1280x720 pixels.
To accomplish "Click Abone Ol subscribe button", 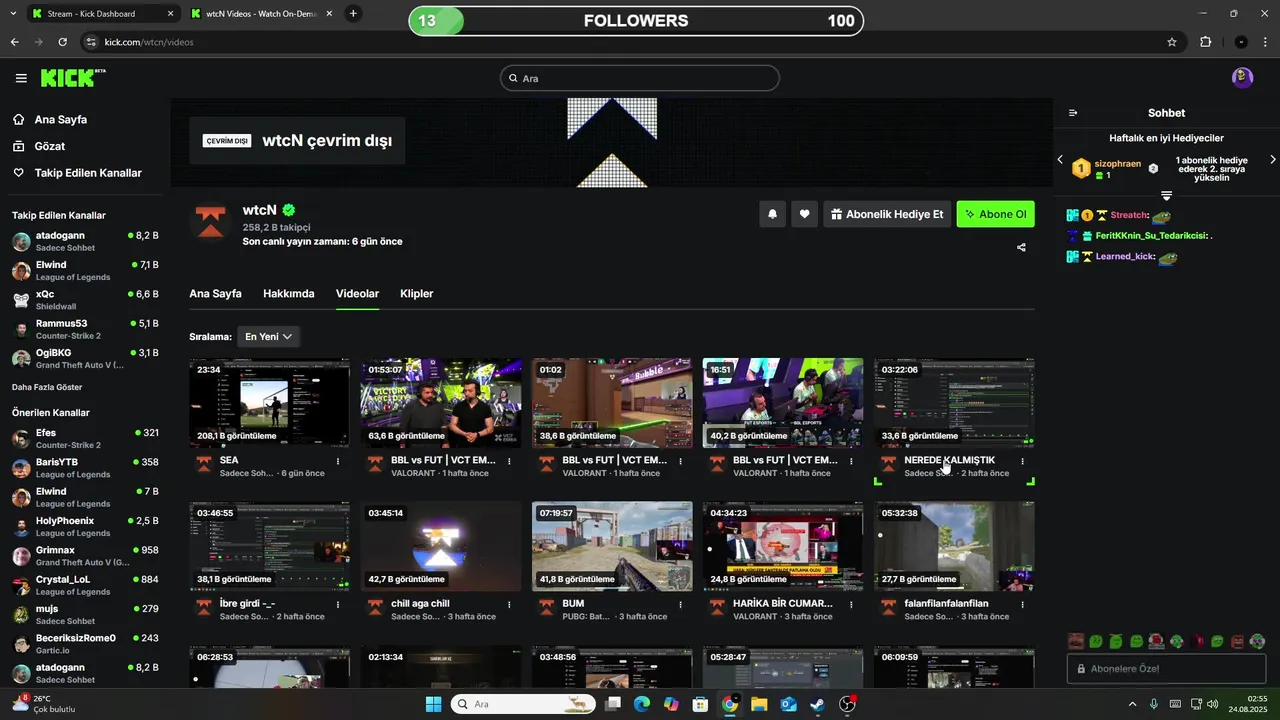I will tap(995, 214).
